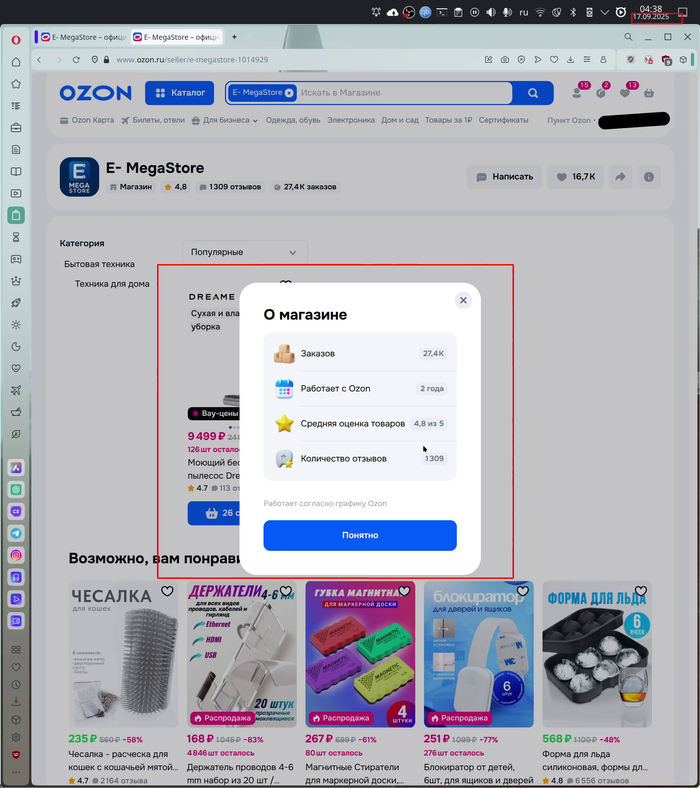700x788 pixels.
Task: Open the sidebar home icon
Action: point(16,62)
